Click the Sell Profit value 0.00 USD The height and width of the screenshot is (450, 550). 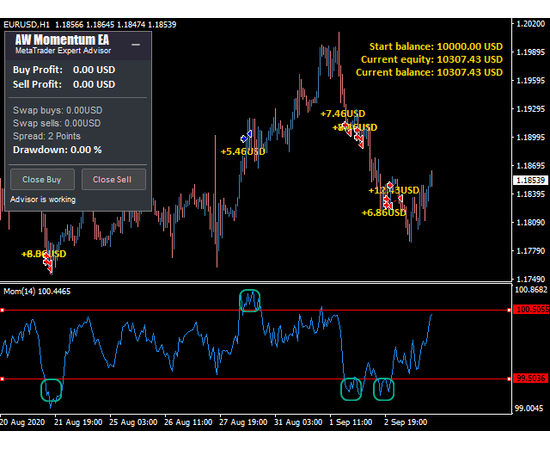click(94, 85)
